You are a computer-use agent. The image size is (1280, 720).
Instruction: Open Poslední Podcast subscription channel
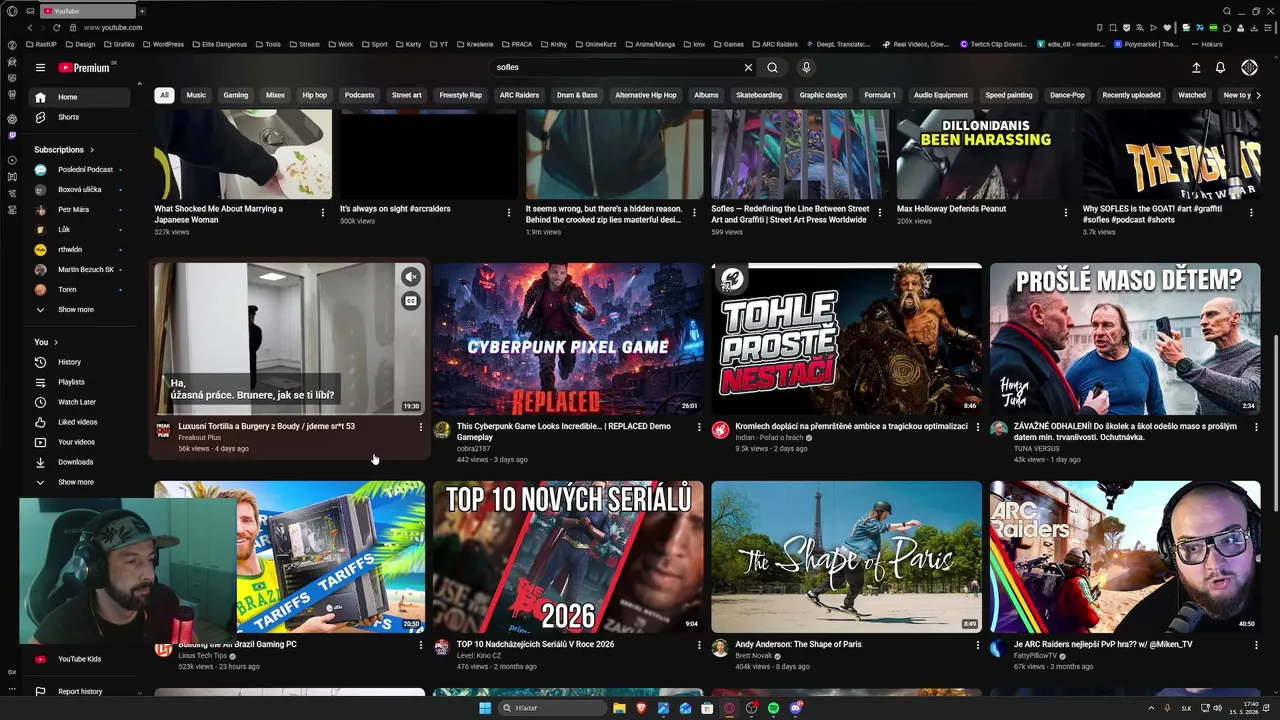pyautogui.click(x=80, y=170)
